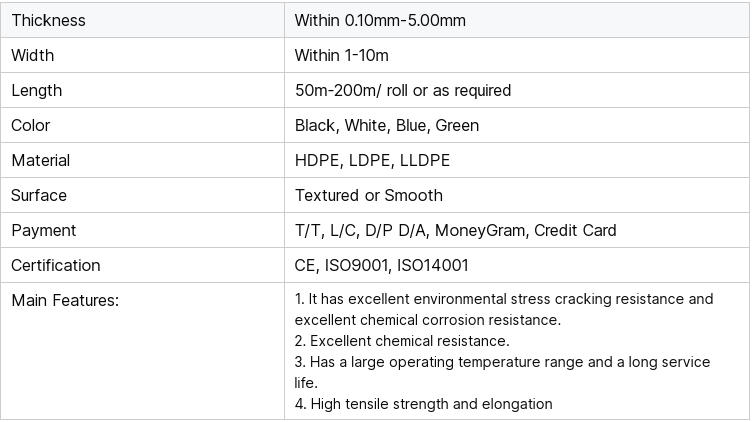Click the Surface row label
The image size is (752, 422).
pyautogui.click(x=39, y=195)
